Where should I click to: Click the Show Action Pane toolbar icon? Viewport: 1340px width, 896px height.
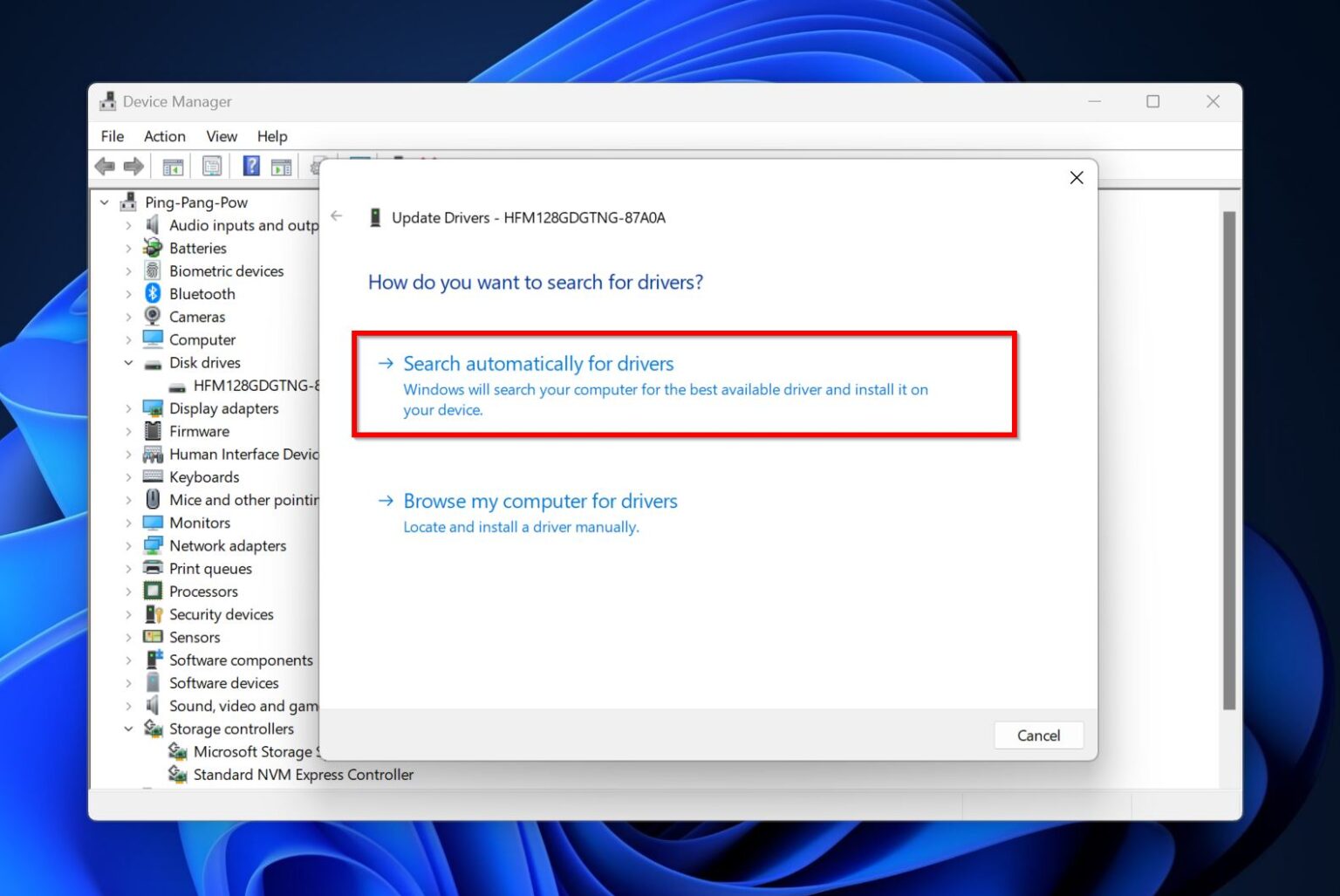point(281,166)
